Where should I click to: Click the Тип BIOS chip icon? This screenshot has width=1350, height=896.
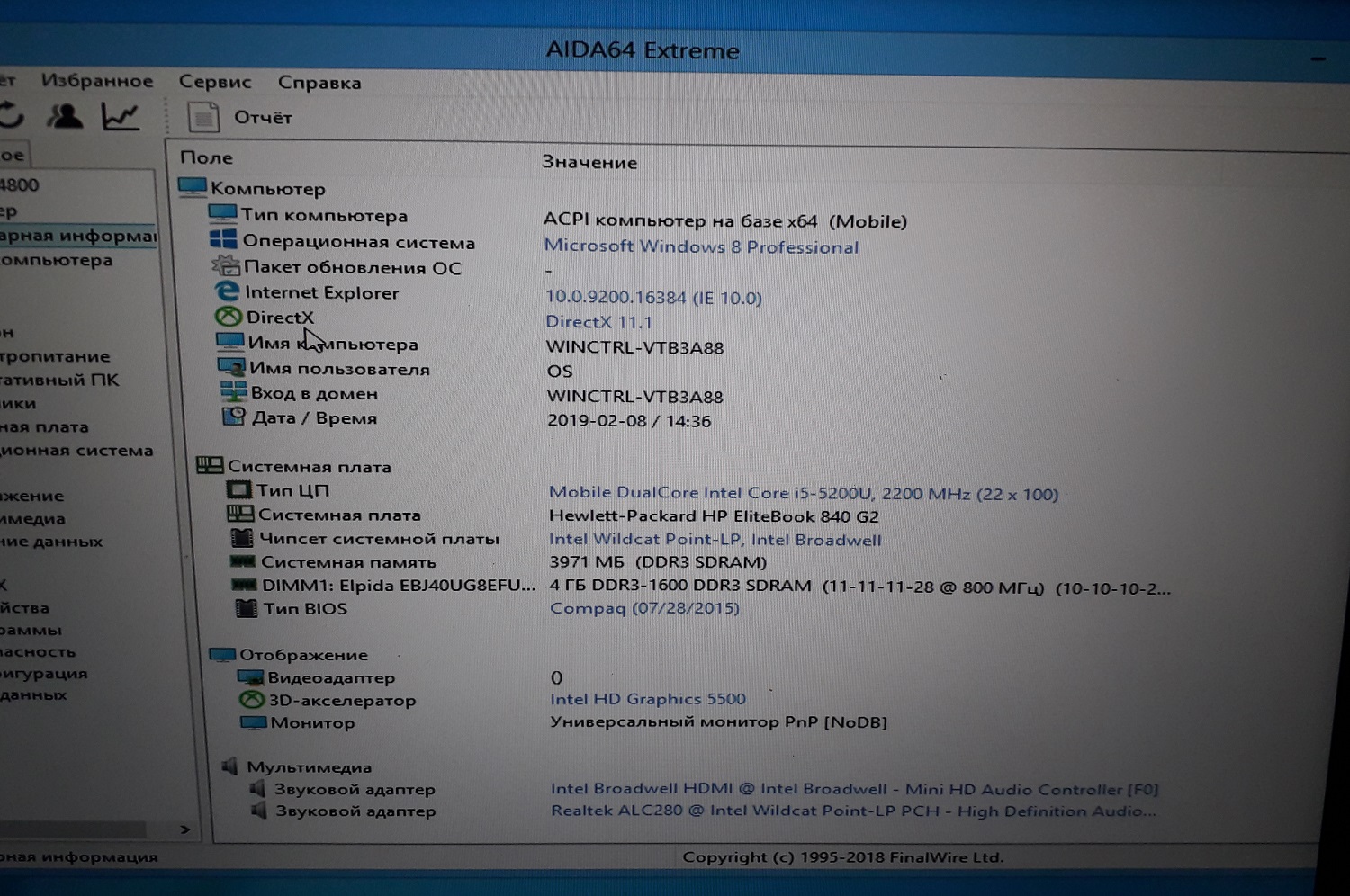[x=246, y=608]
